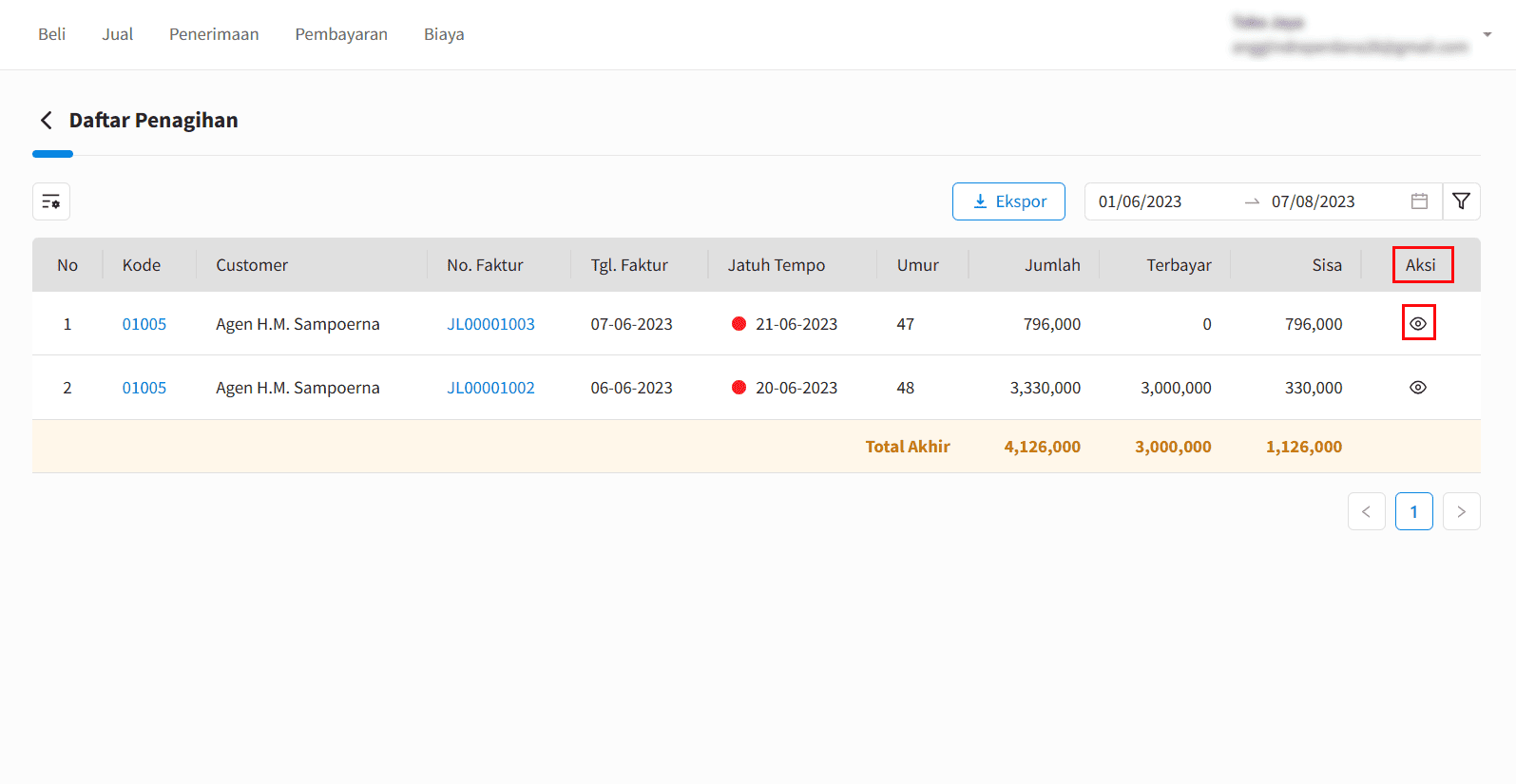Click due date 21-06-2023 cell
The height and width of the screenshot is (784, 1516).
click(x=796, y=324)
